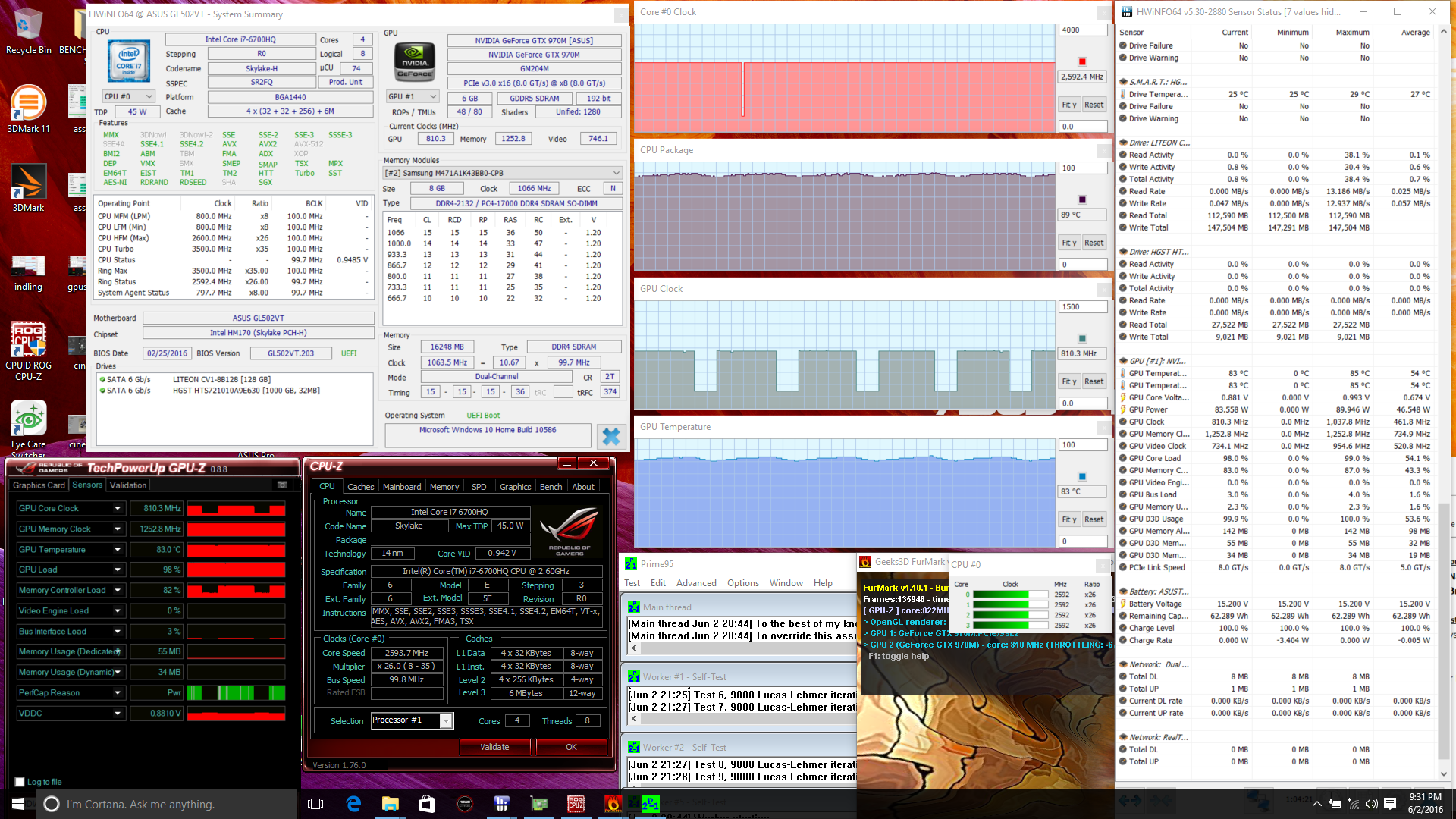Open Windows Store from taskbar
This screenshot has height=819, width=1456.
click(x=427, y=804)
